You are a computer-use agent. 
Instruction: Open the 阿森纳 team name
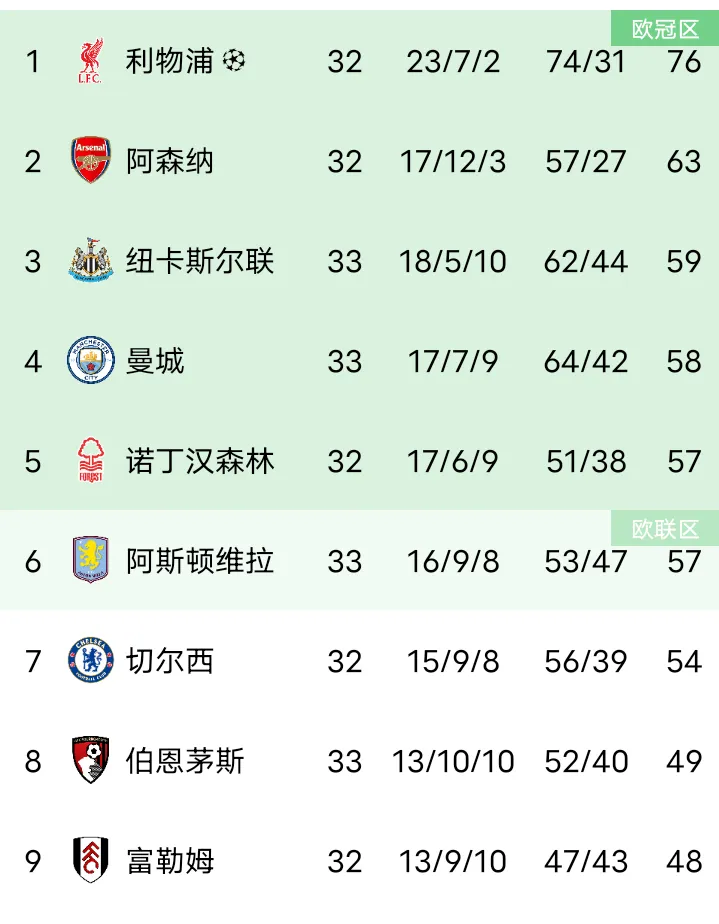[x=169, y=161]
